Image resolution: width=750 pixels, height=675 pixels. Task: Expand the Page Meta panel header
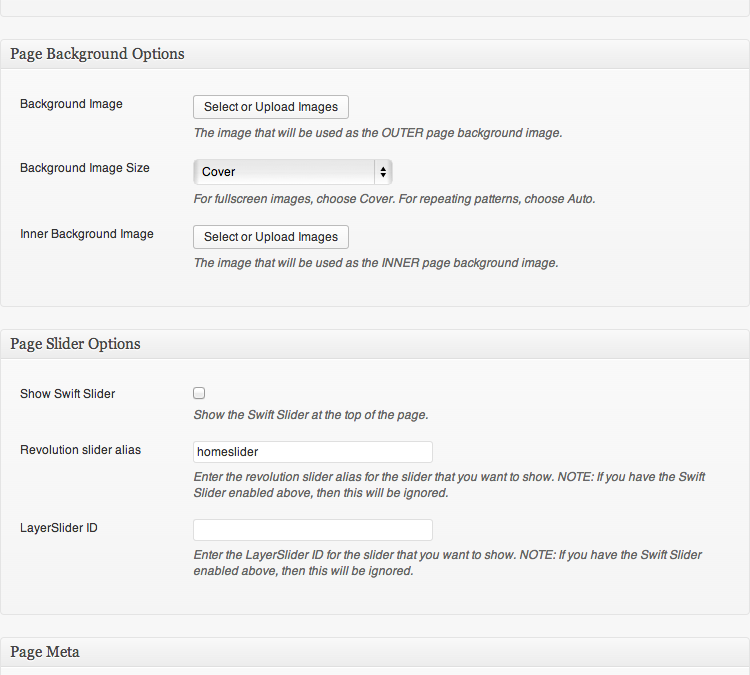(x=375, y=652)
